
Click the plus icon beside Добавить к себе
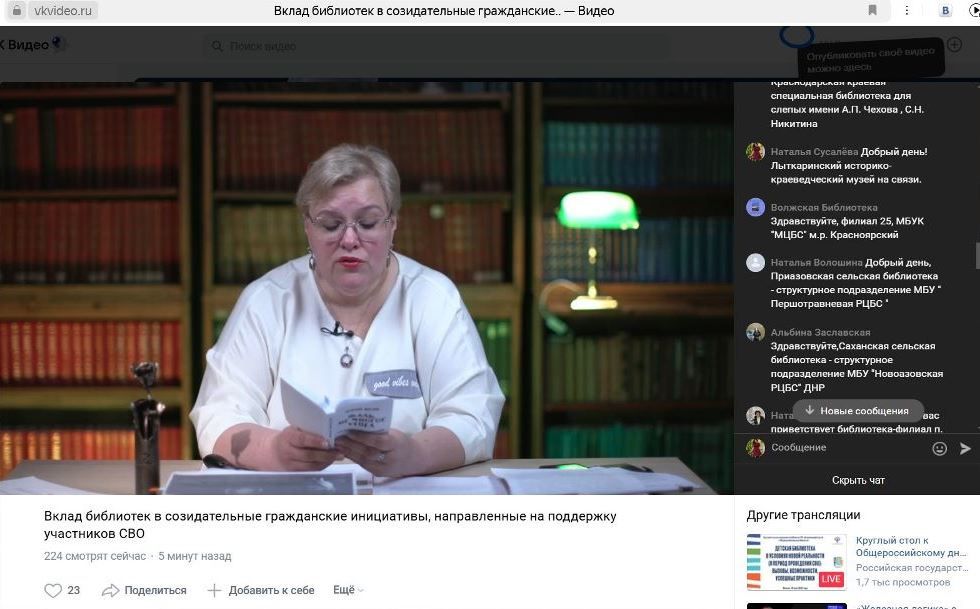tap(214, 590)
